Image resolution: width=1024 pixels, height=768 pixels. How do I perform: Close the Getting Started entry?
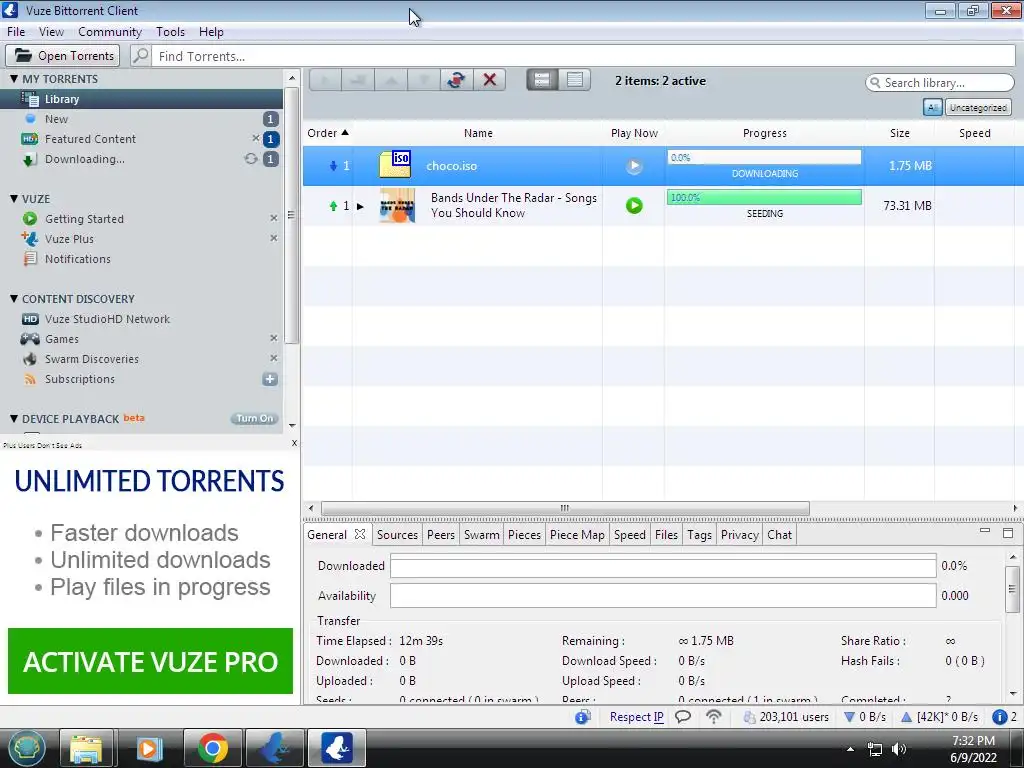(274, 218)
